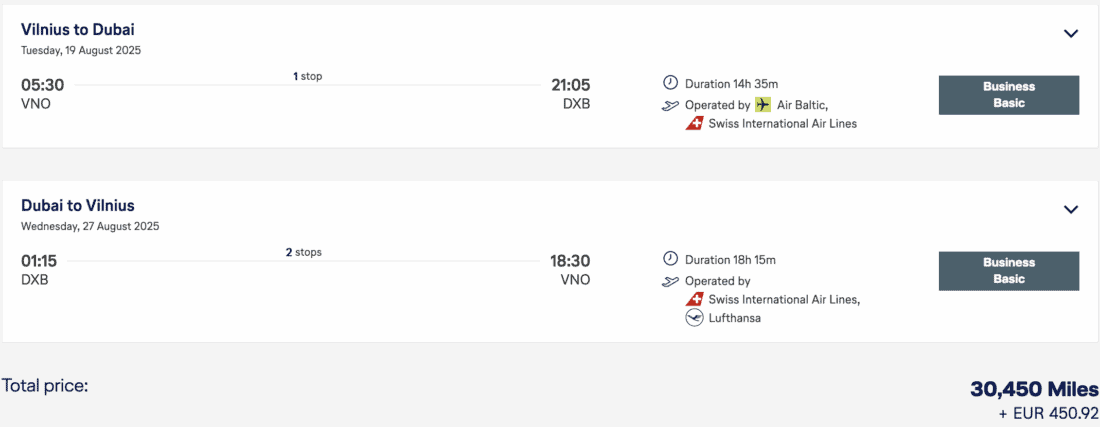Viewport: 1100px width, 427px height.
Task: Expand the Vilnius to Dubai flight details
Action: [1071, 33]
